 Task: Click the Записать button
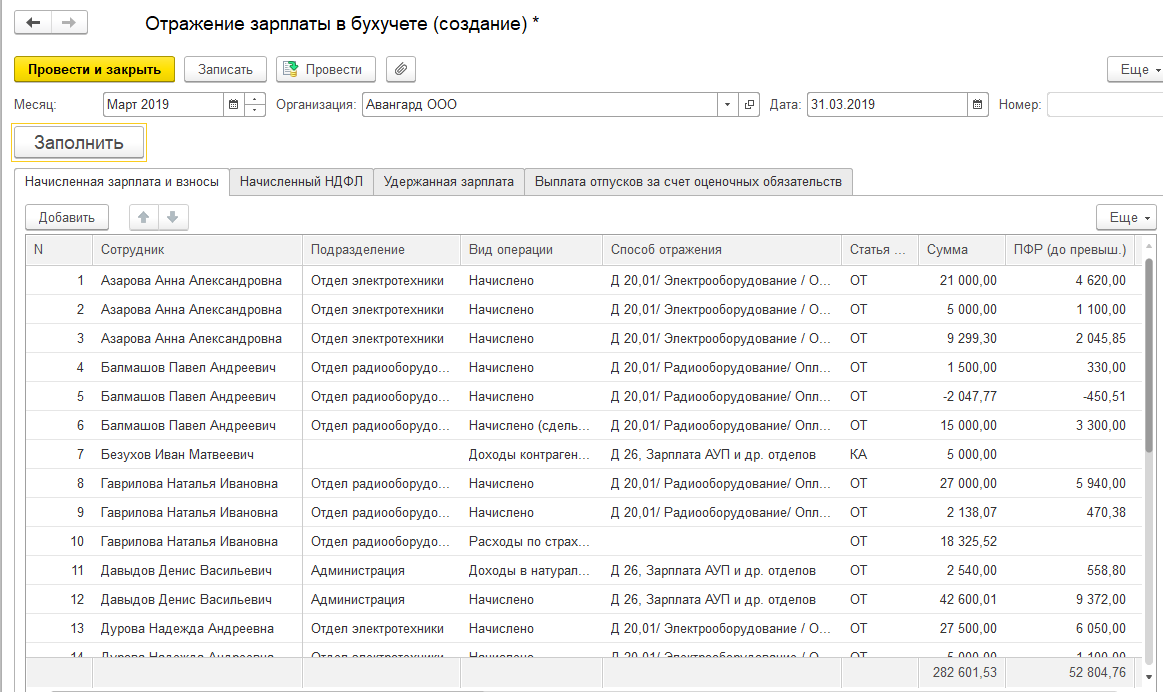pyautogui.click(x=225, y=69)
